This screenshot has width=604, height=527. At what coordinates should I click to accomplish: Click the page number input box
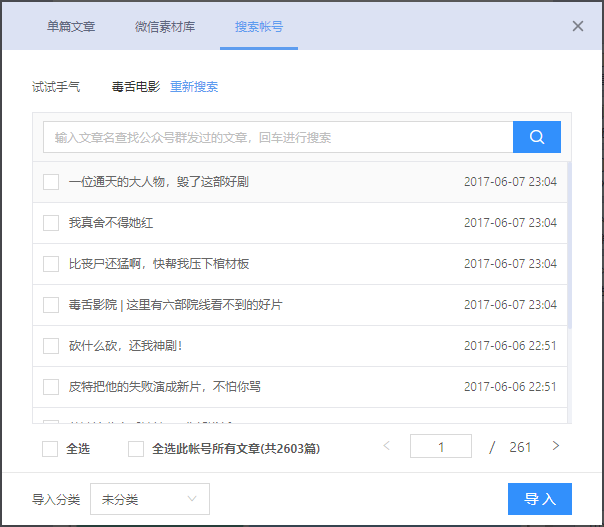440,447
